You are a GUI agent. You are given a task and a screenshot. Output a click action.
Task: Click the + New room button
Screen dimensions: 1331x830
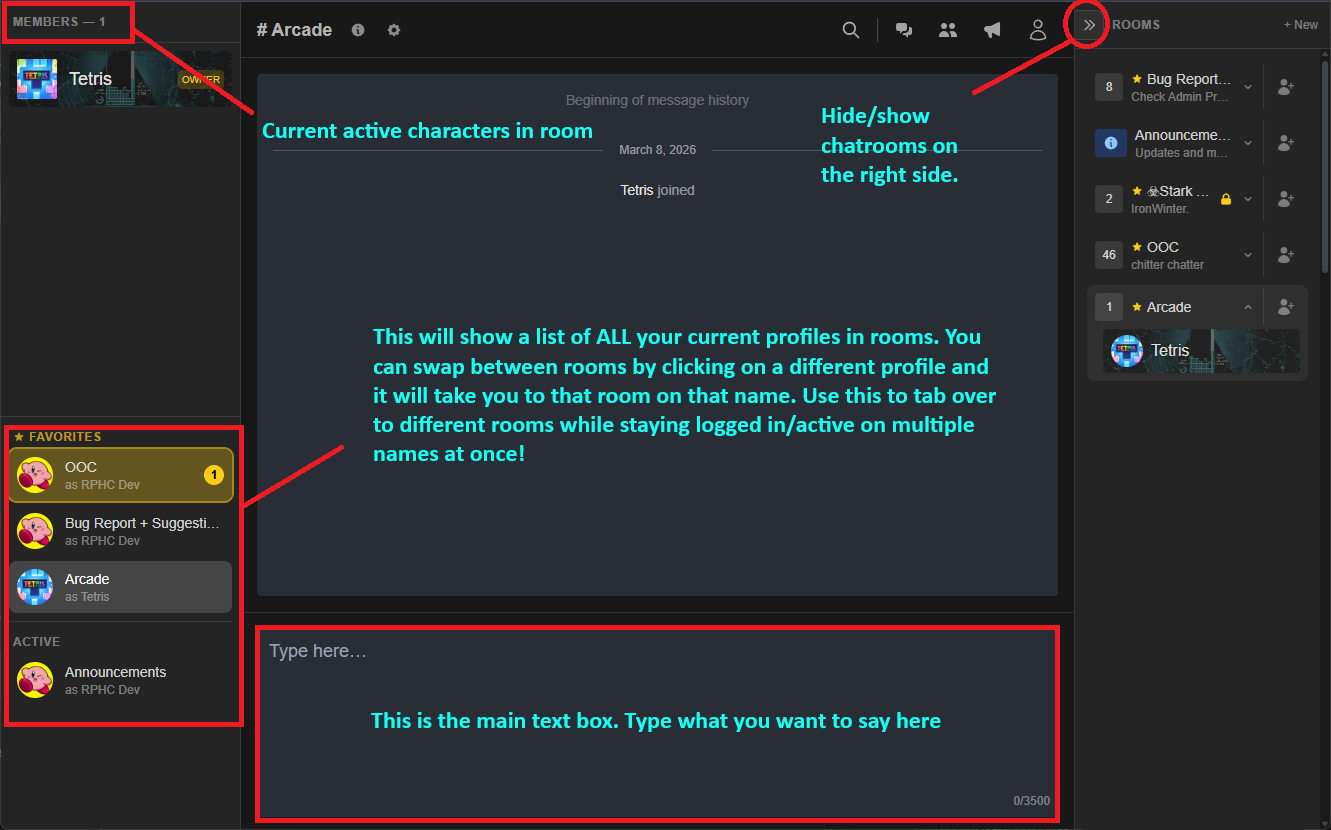[x=1300, y=25]
